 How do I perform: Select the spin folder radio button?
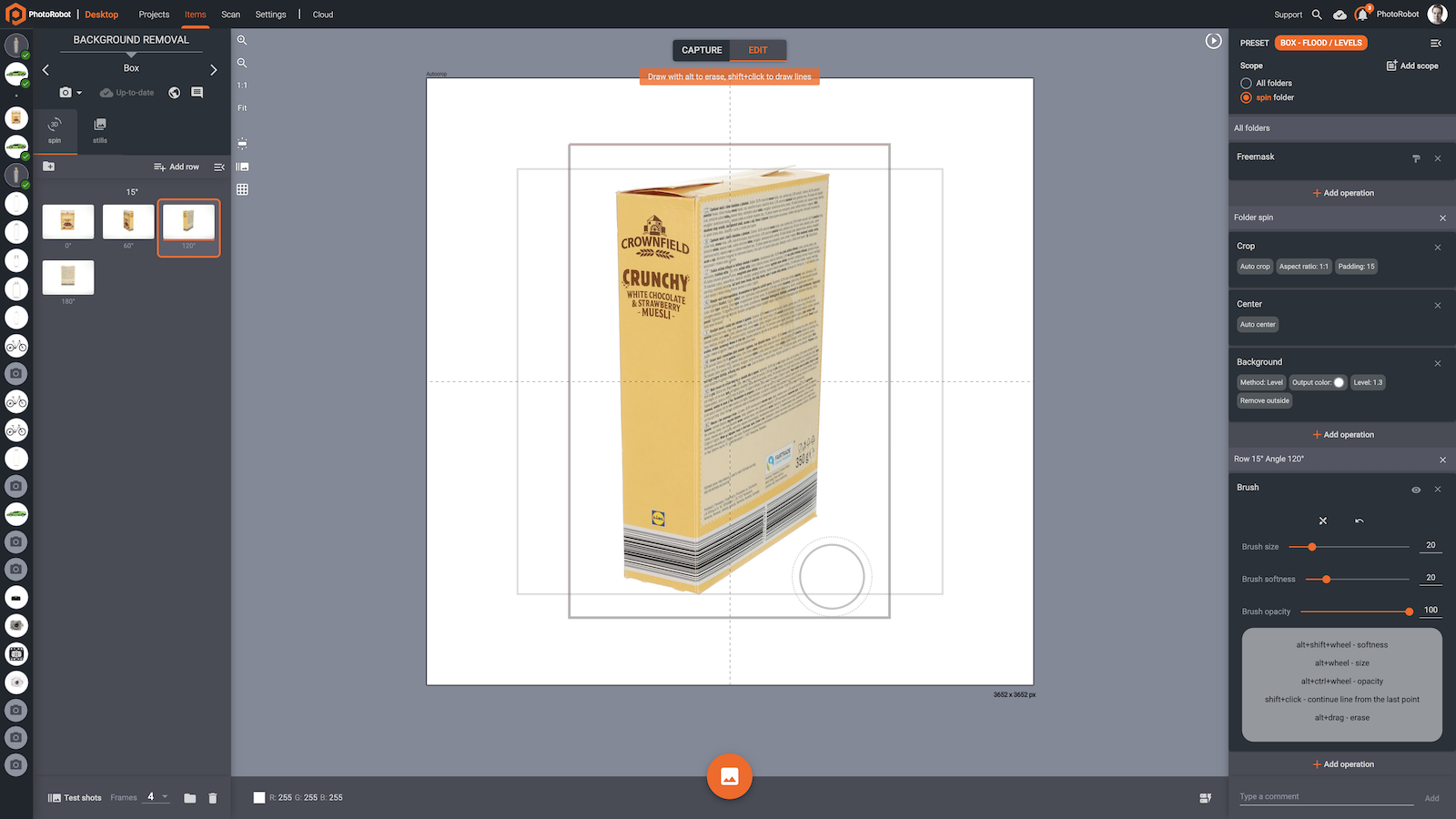pos(1246,97)
